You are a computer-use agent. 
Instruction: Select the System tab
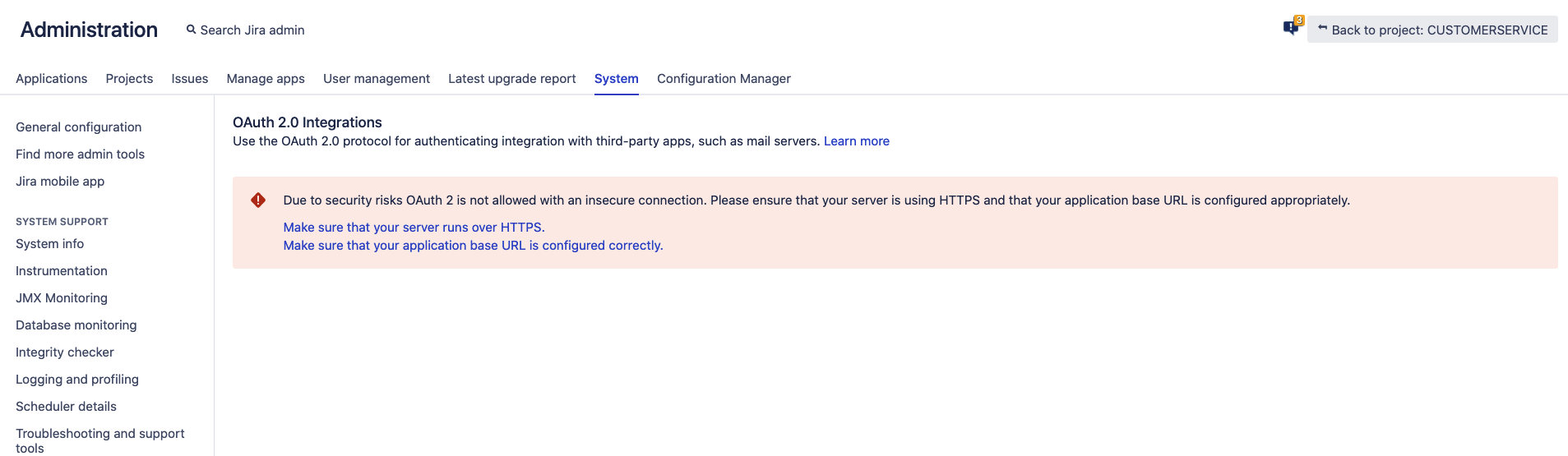[x=617, y=78]
